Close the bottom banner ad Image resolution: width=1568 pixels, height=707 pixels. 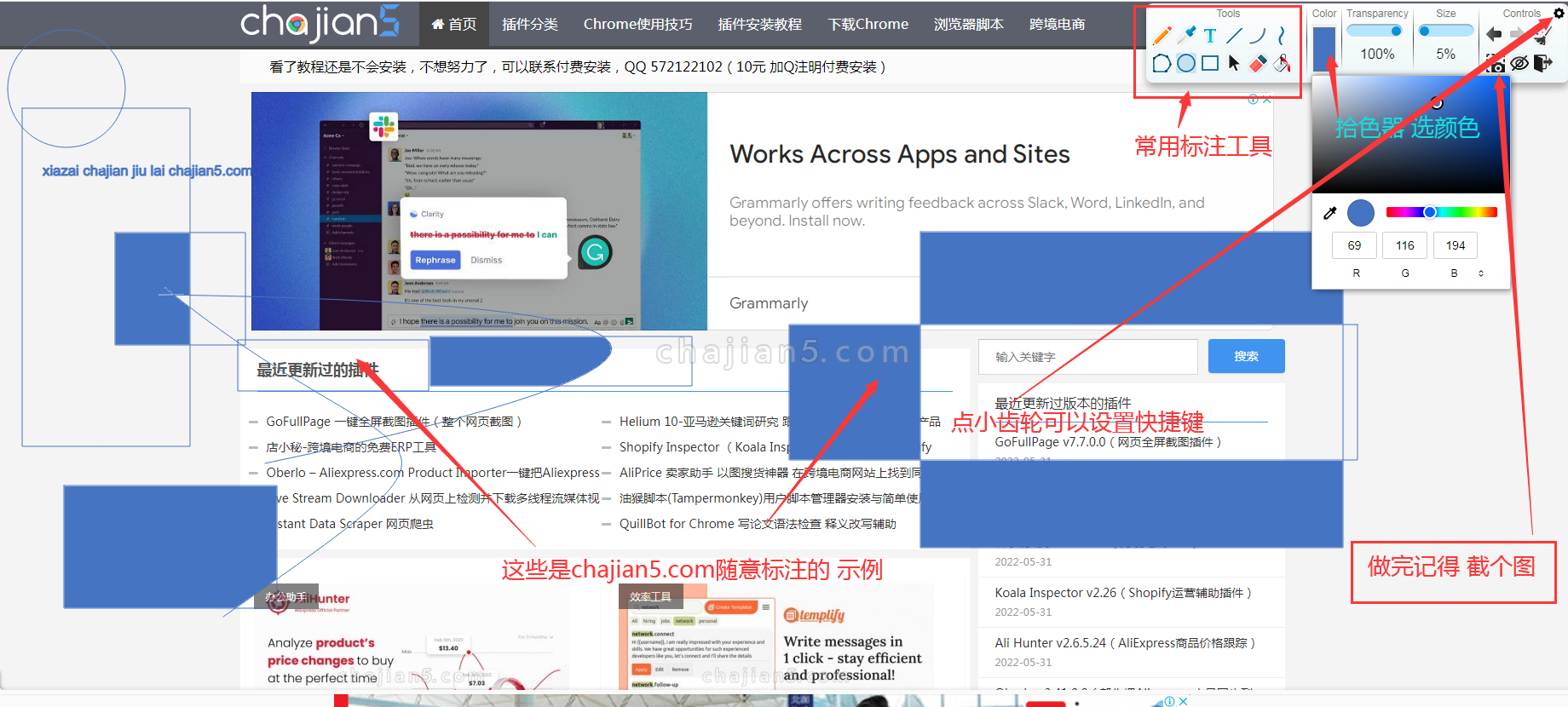1183,701
